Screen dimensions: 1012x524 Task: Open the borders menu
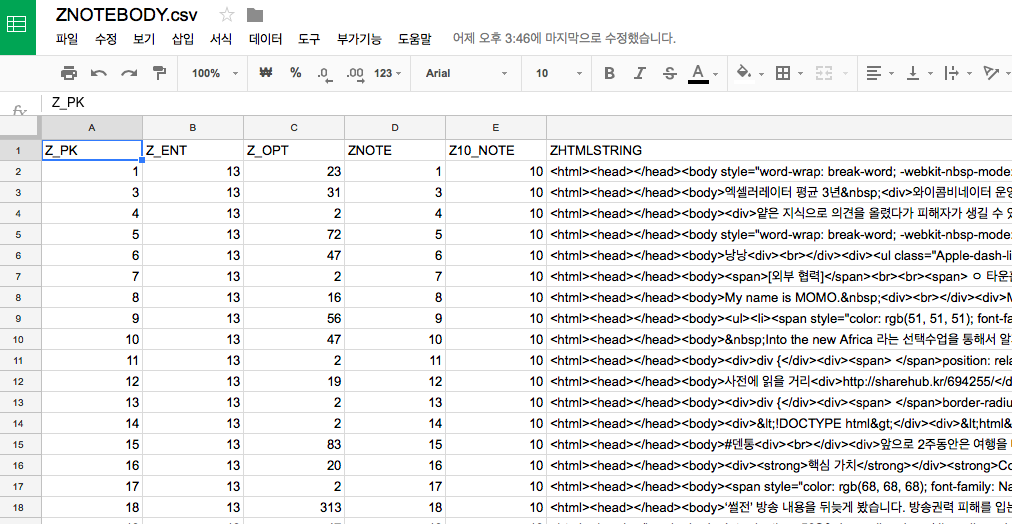[787, 74]
